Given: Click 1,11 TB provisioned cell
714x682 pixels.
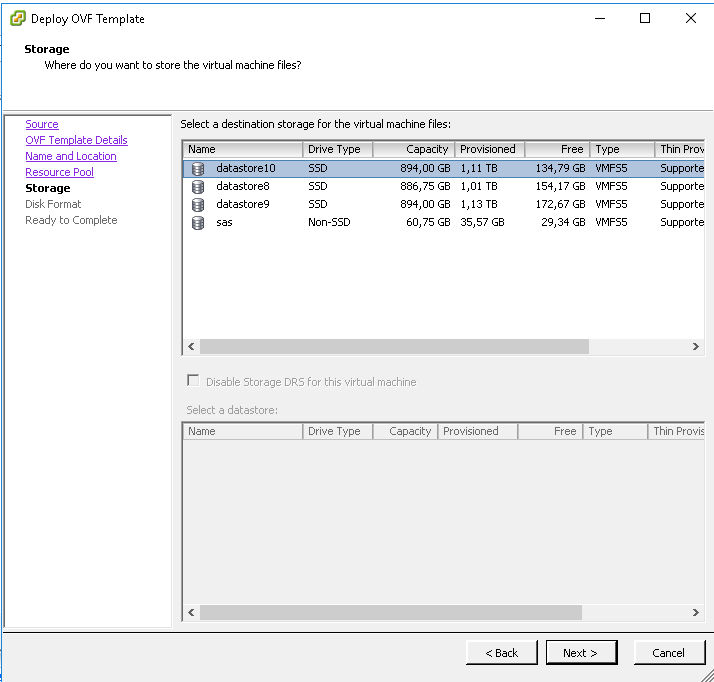Looking at the screenshot, I should (479, 168).
